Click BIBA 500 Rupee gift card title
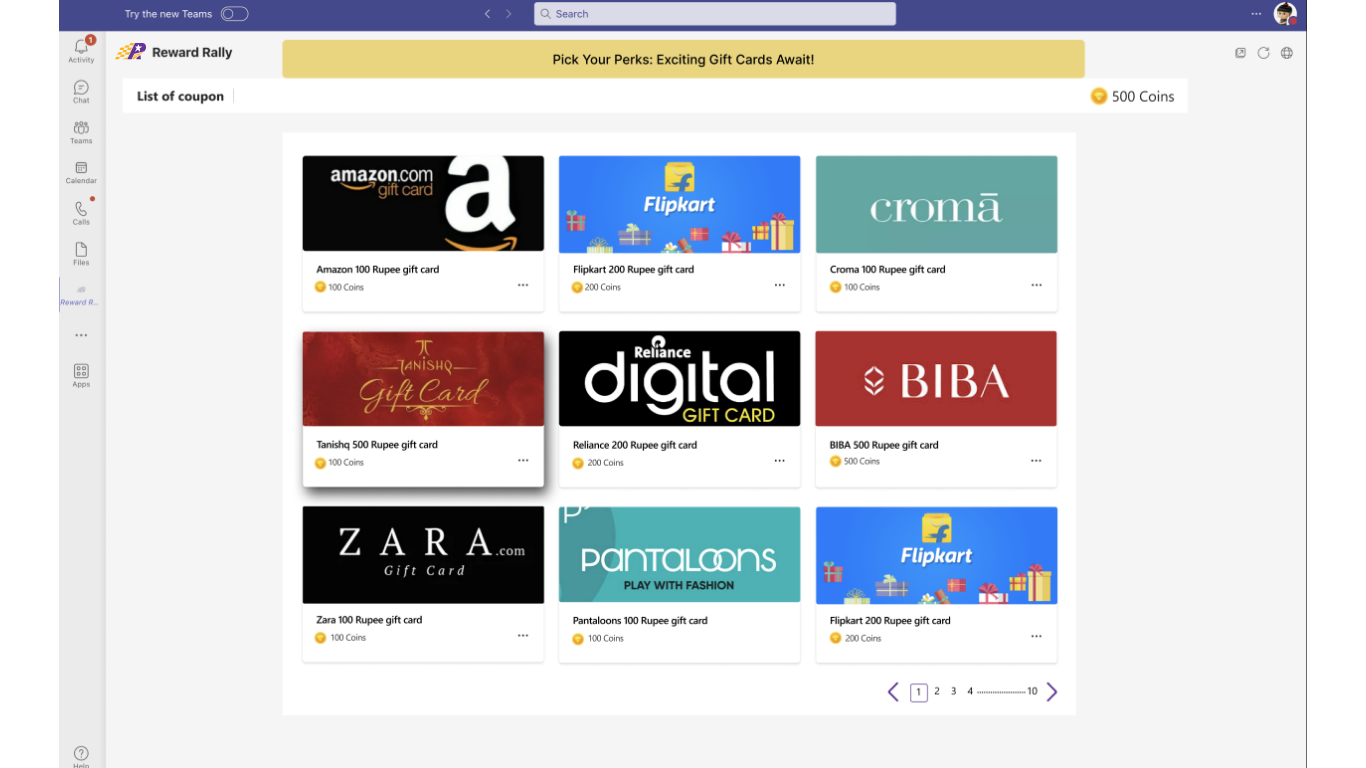 pos(884,445)
